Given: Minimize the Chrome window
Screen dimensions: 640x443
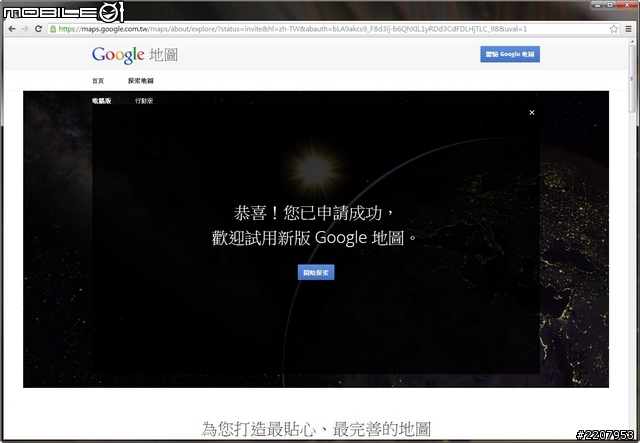Looking at the screenshot, I should click(598, 5).
